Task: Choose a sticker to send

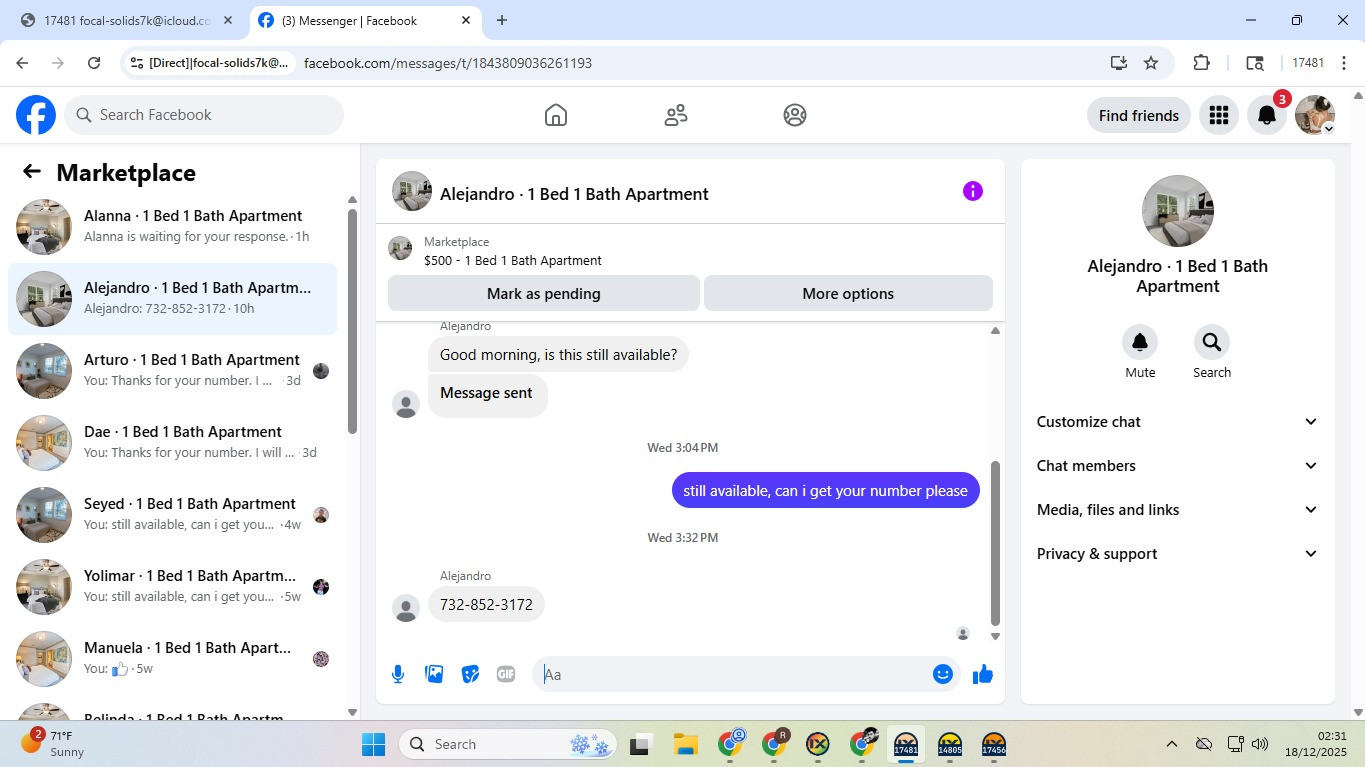Action: tap(470, 674)
